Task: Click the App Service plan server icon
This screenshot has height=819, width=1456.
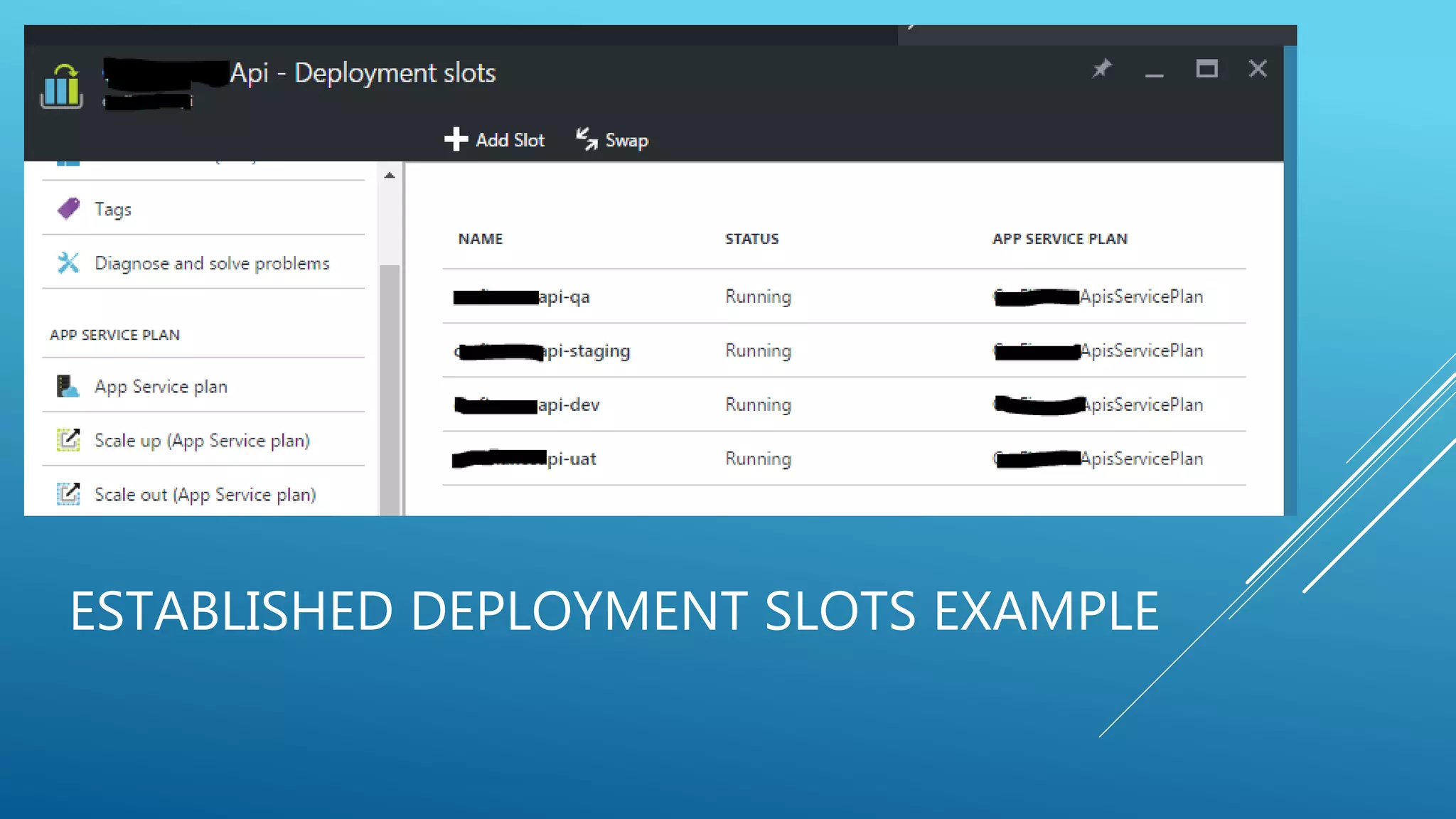Action: pyautogui.click(x=68, y=386)
